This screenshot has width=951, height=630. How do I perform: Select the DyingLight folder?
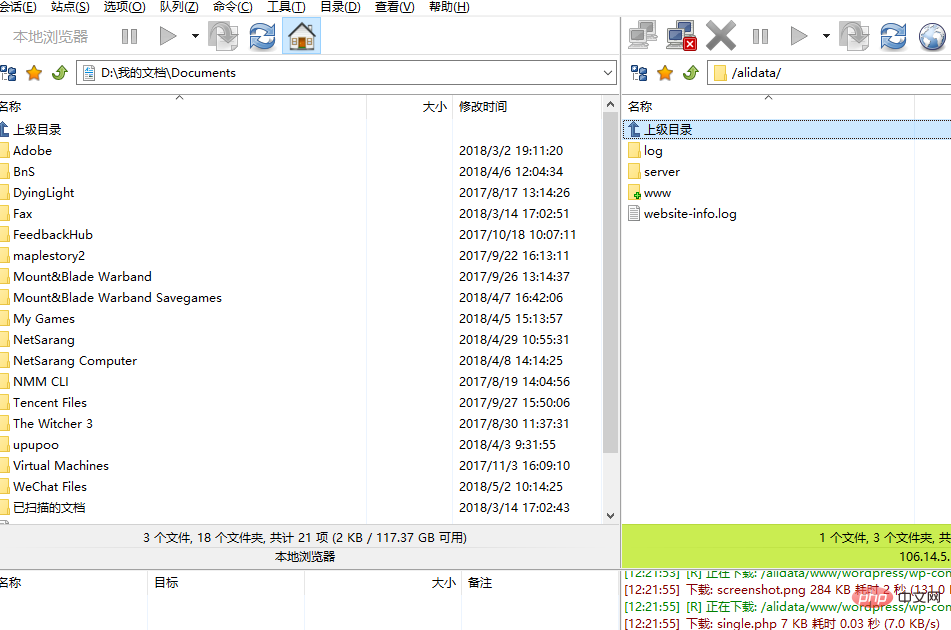pyautogui.click(x=43, y=193)
